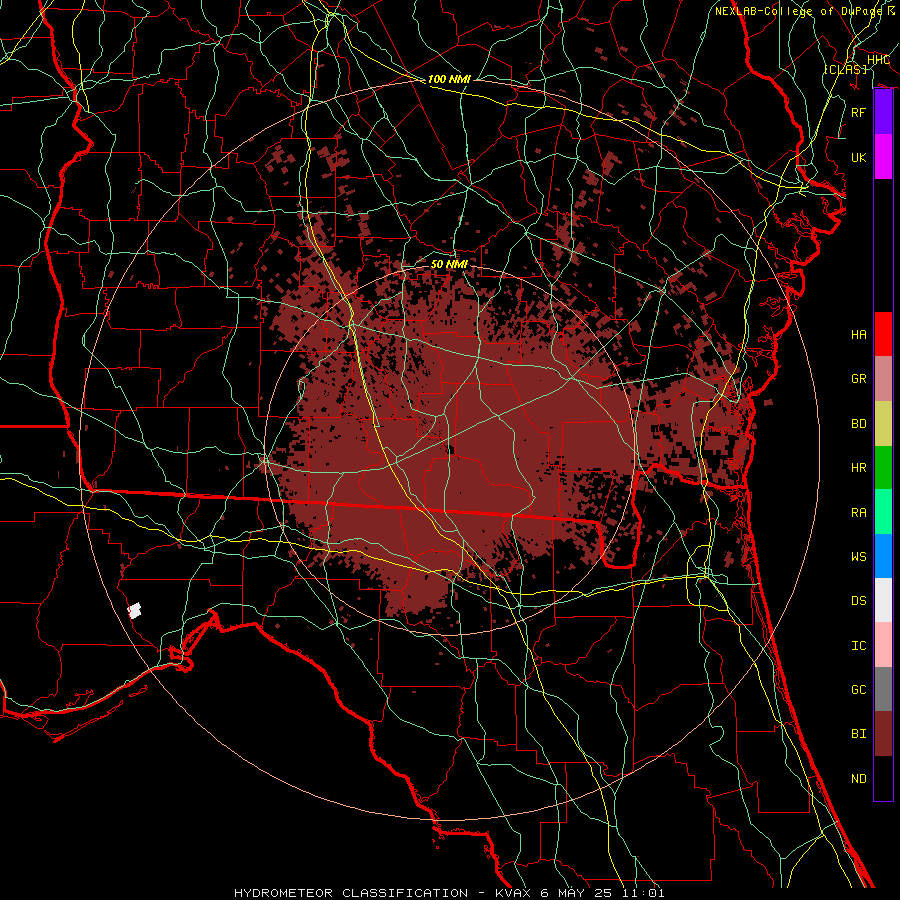
Task: Click the BI legend label
Action: click(x=859, y=734)
